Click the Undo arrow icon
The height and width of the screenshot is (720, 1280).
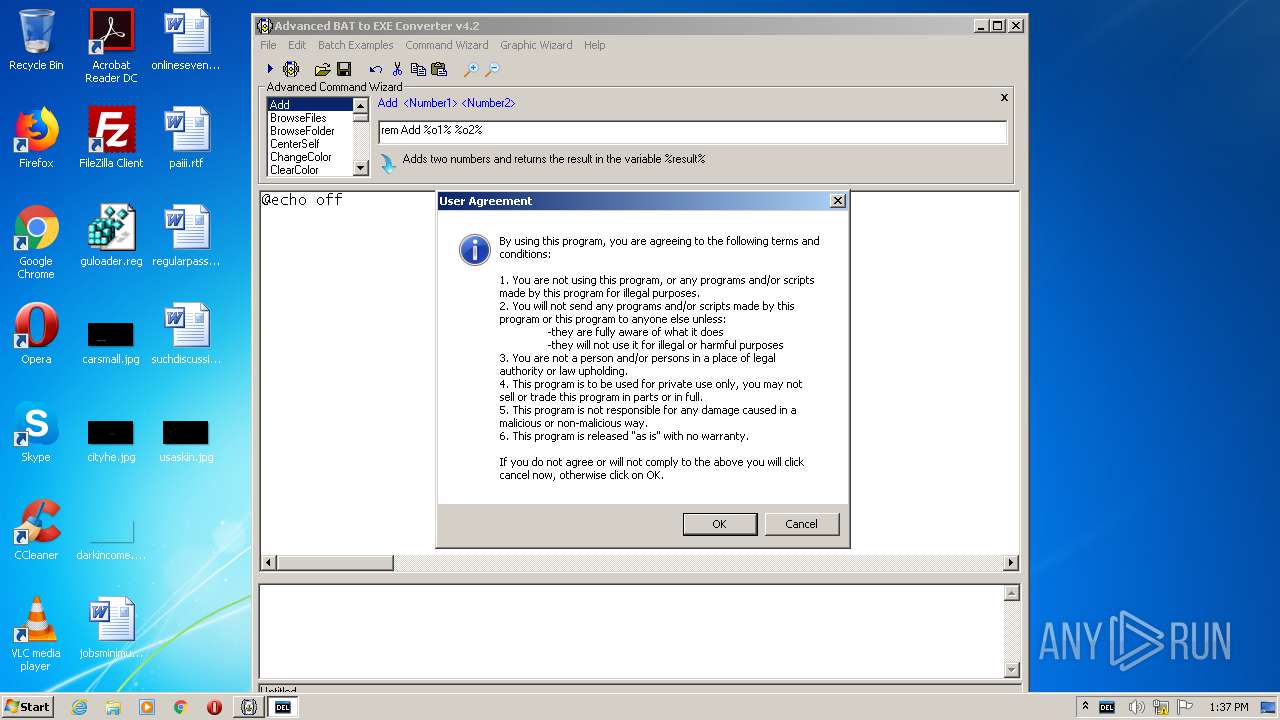(x=376, y=69)
